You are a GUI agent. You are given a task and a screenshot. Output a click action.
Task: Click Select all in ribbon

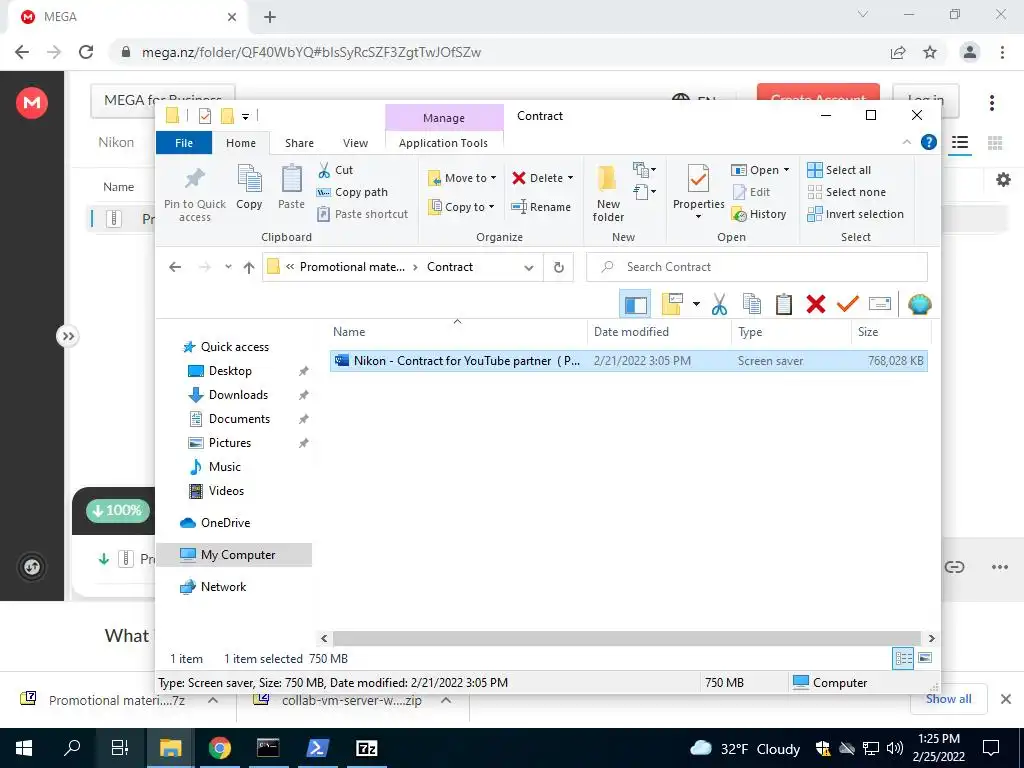[839, 170]
